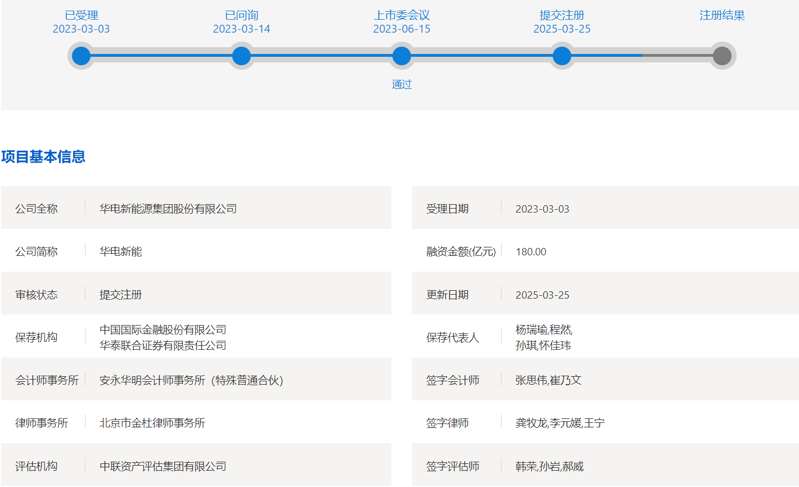Click sponsor 华泰联合证券有限责任公司
The height and width of the screenshot is (487, 799).
(x=163, y=345)
